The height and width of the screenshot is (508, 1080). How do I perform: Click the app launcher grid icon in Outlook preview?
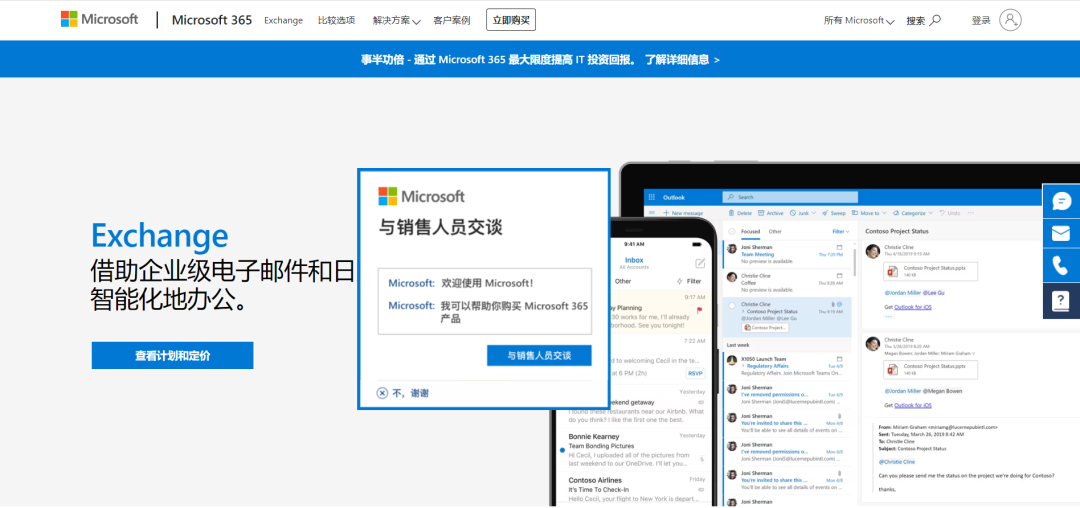point(652,197)
